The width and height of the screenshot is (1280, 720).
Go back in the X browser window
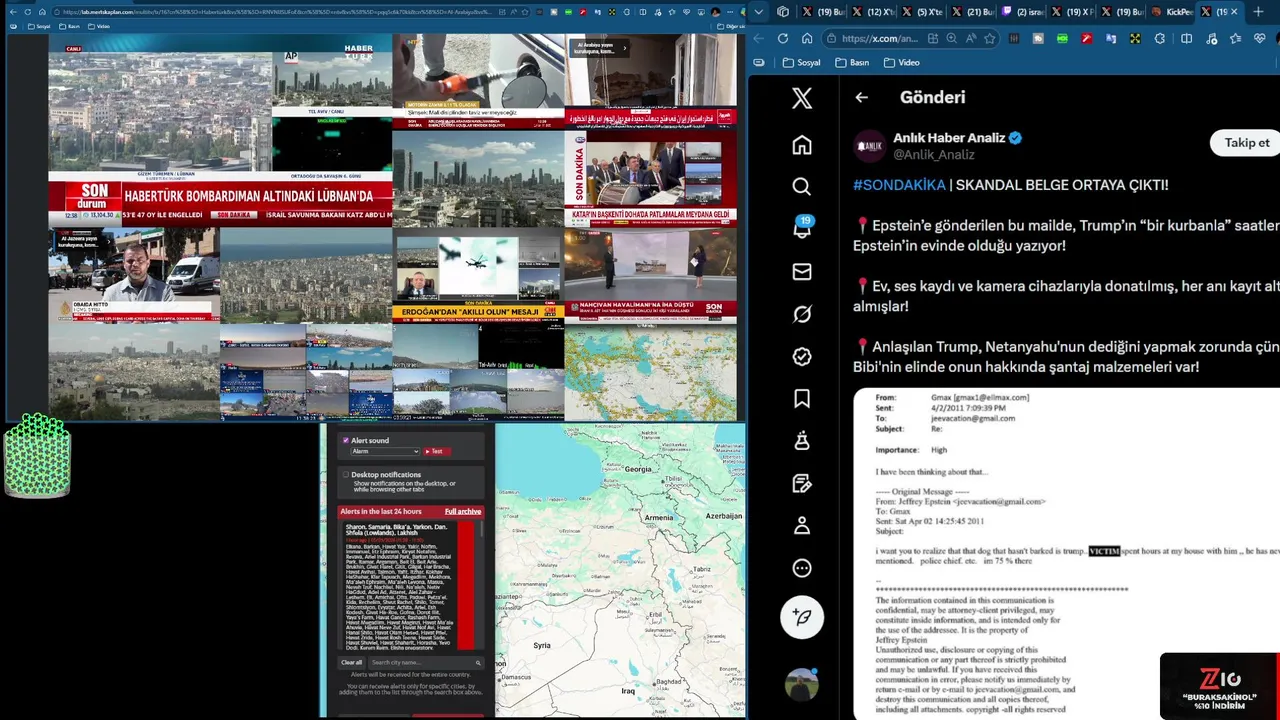coord(758,38)
